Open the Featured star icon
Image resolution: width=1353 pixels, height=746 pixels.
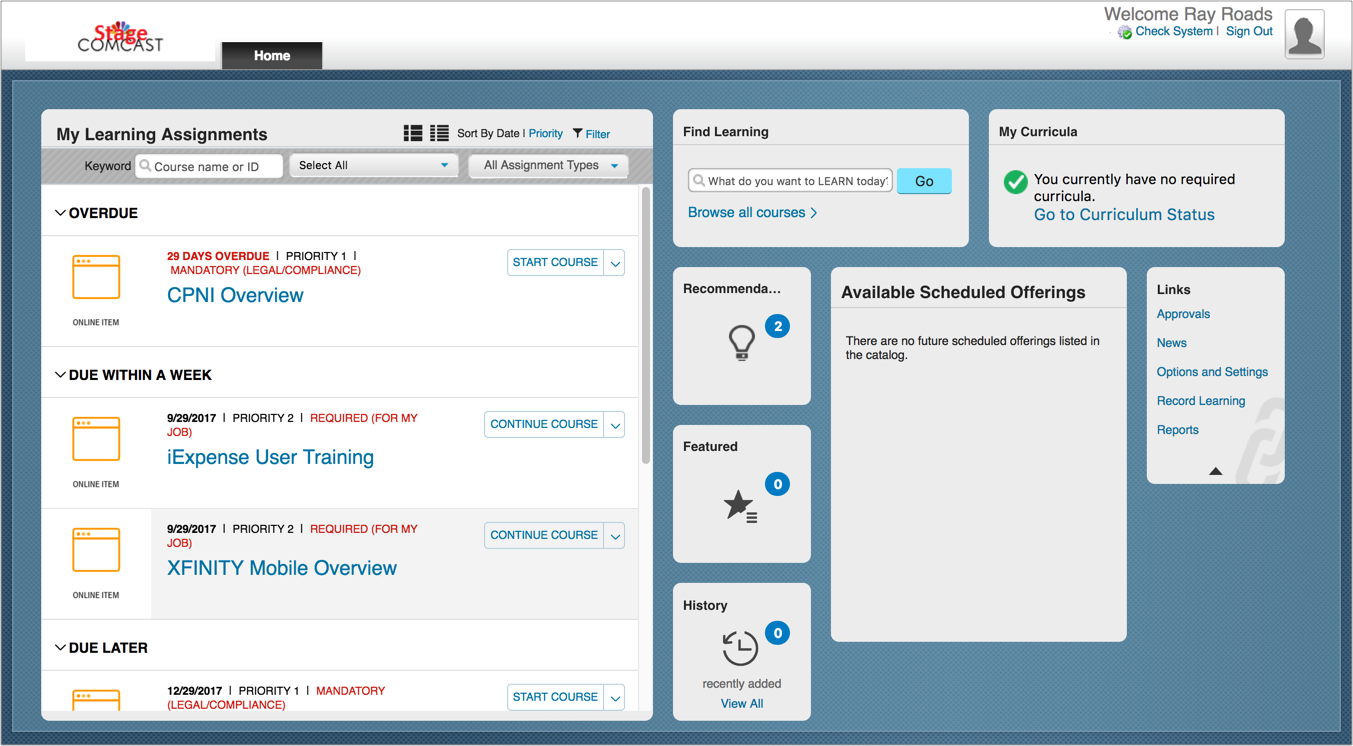pos(741,506)
